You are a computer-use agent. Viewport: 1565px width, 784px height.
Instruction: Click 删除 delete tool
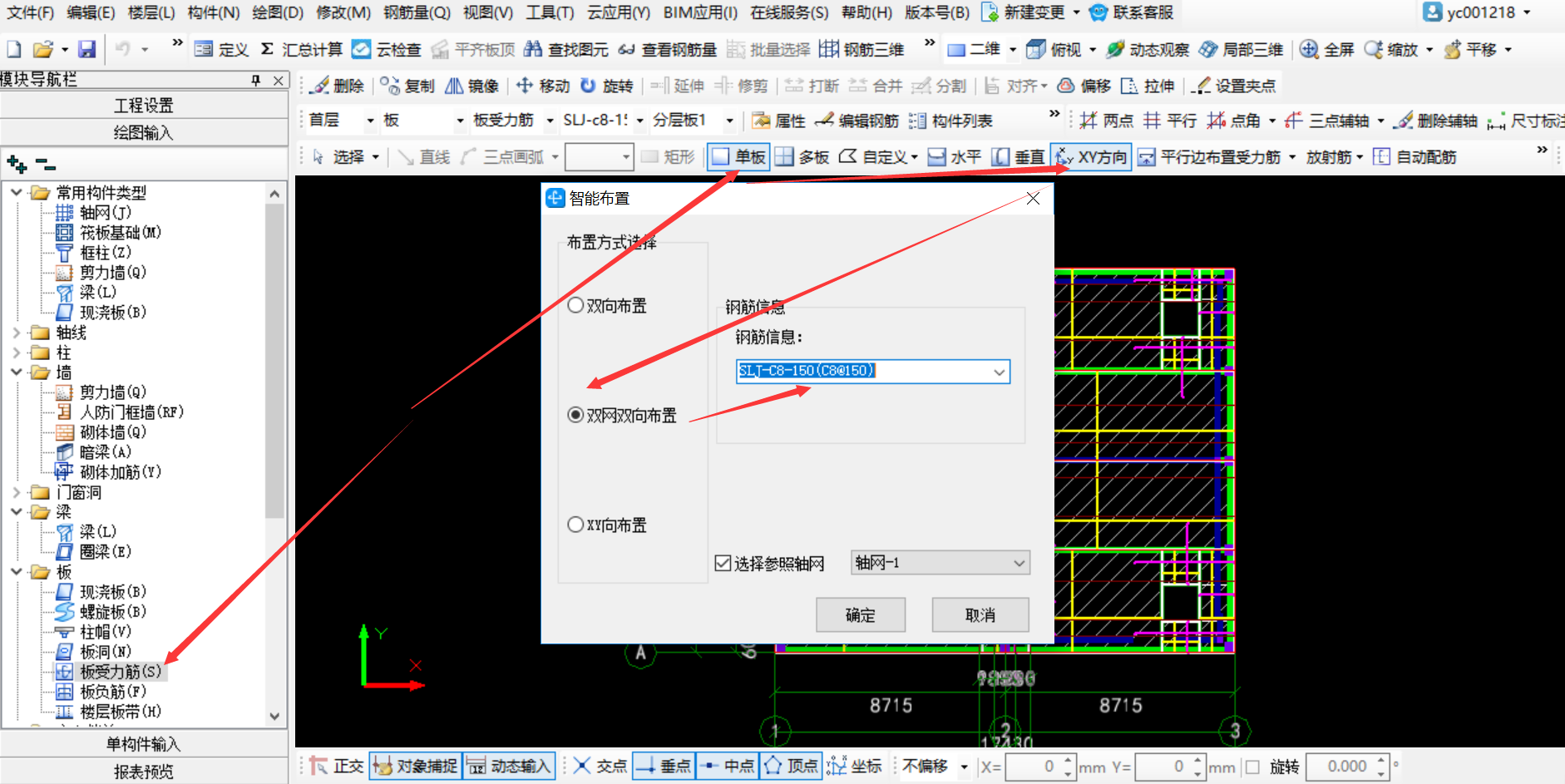pyautogui.click(x=338, y=86)
